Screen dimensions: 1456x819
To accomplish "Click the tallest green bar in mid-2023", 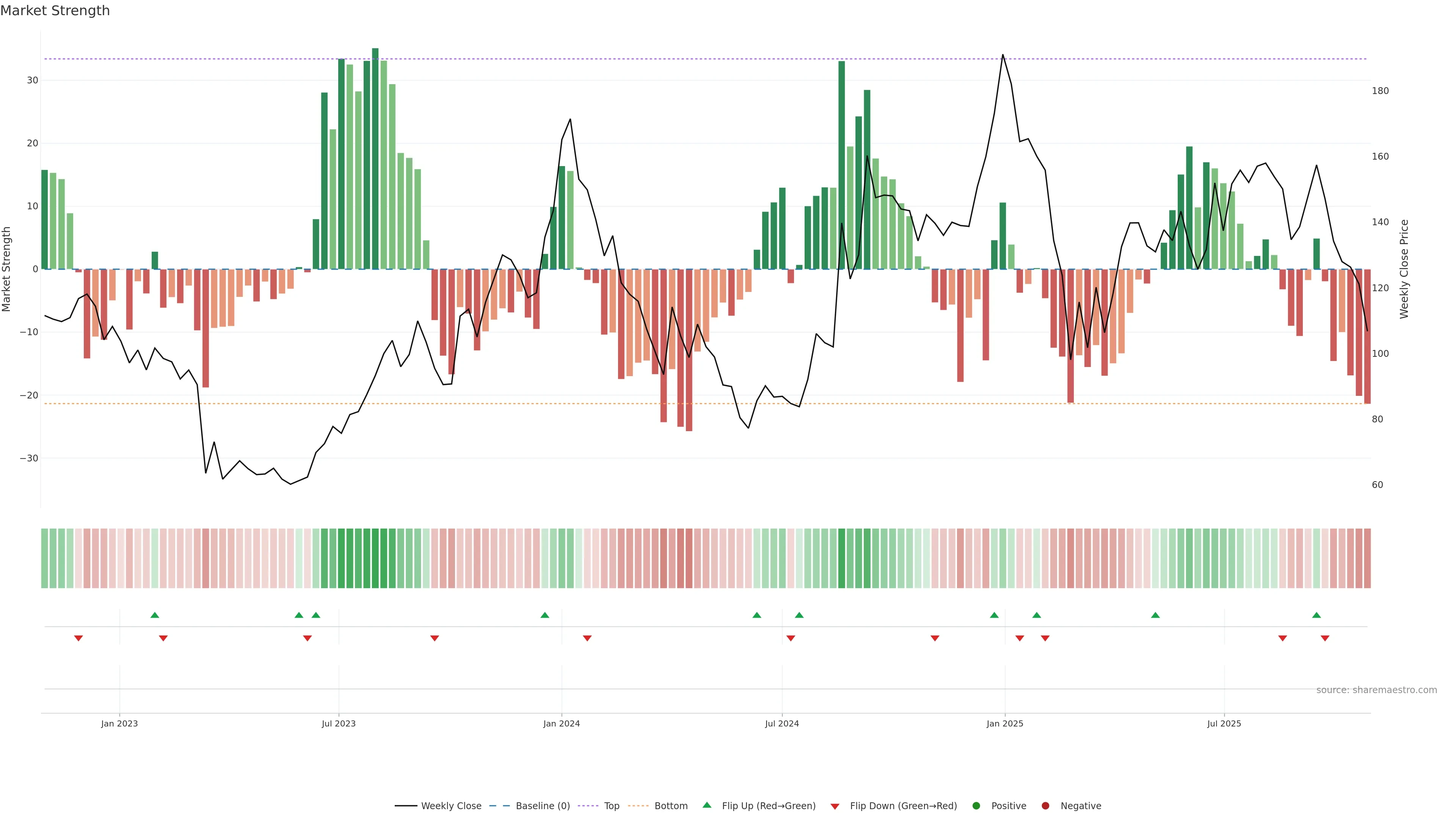I will coord(375,158).
